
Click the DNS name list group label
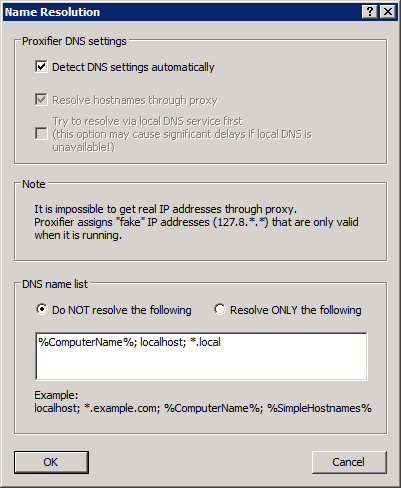55,284
